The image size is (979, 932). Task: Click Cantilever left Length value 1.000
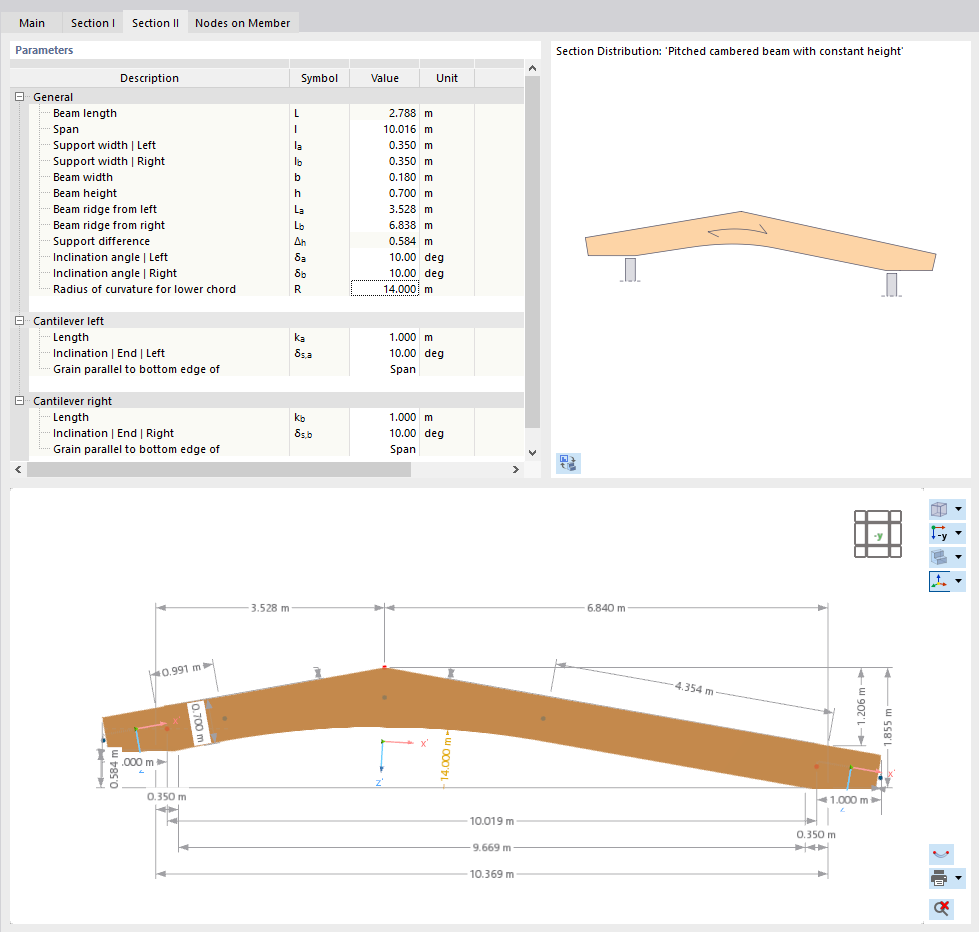click(x=385, y=337)
